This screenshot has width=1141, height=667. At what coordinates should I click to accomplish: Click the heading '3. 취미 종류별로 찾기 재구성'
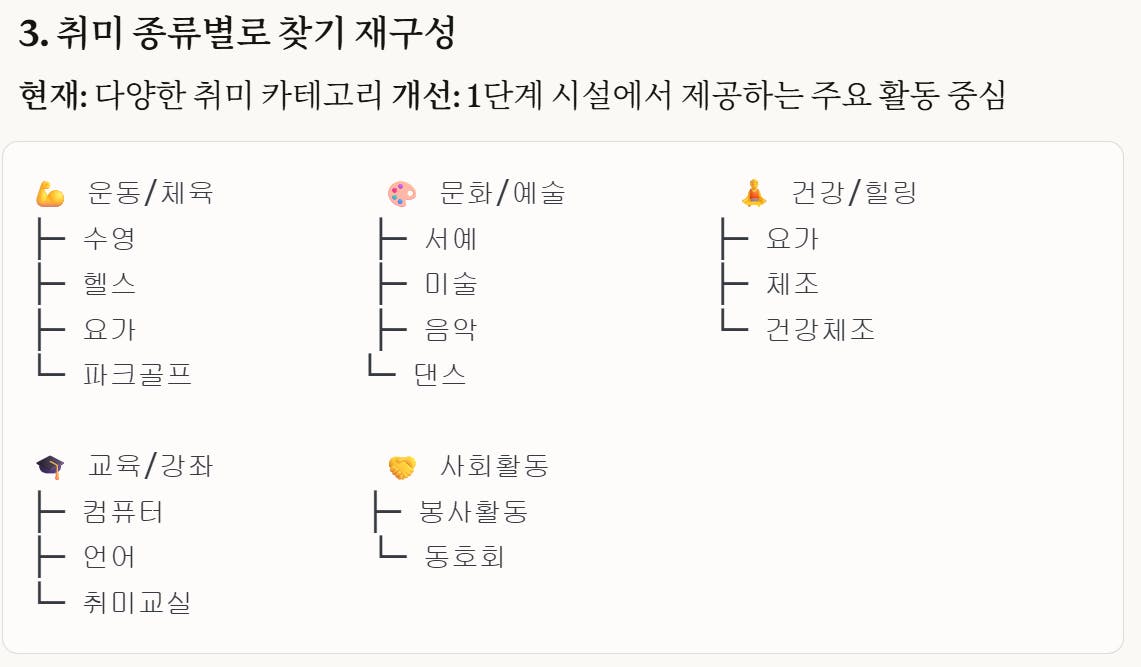[237, 35]
